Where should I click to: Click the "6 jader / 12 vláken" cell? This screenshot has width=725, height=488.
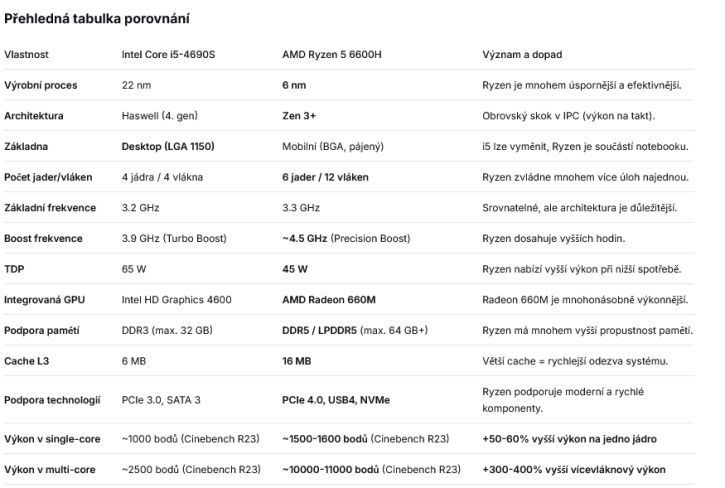pos(325,177)
